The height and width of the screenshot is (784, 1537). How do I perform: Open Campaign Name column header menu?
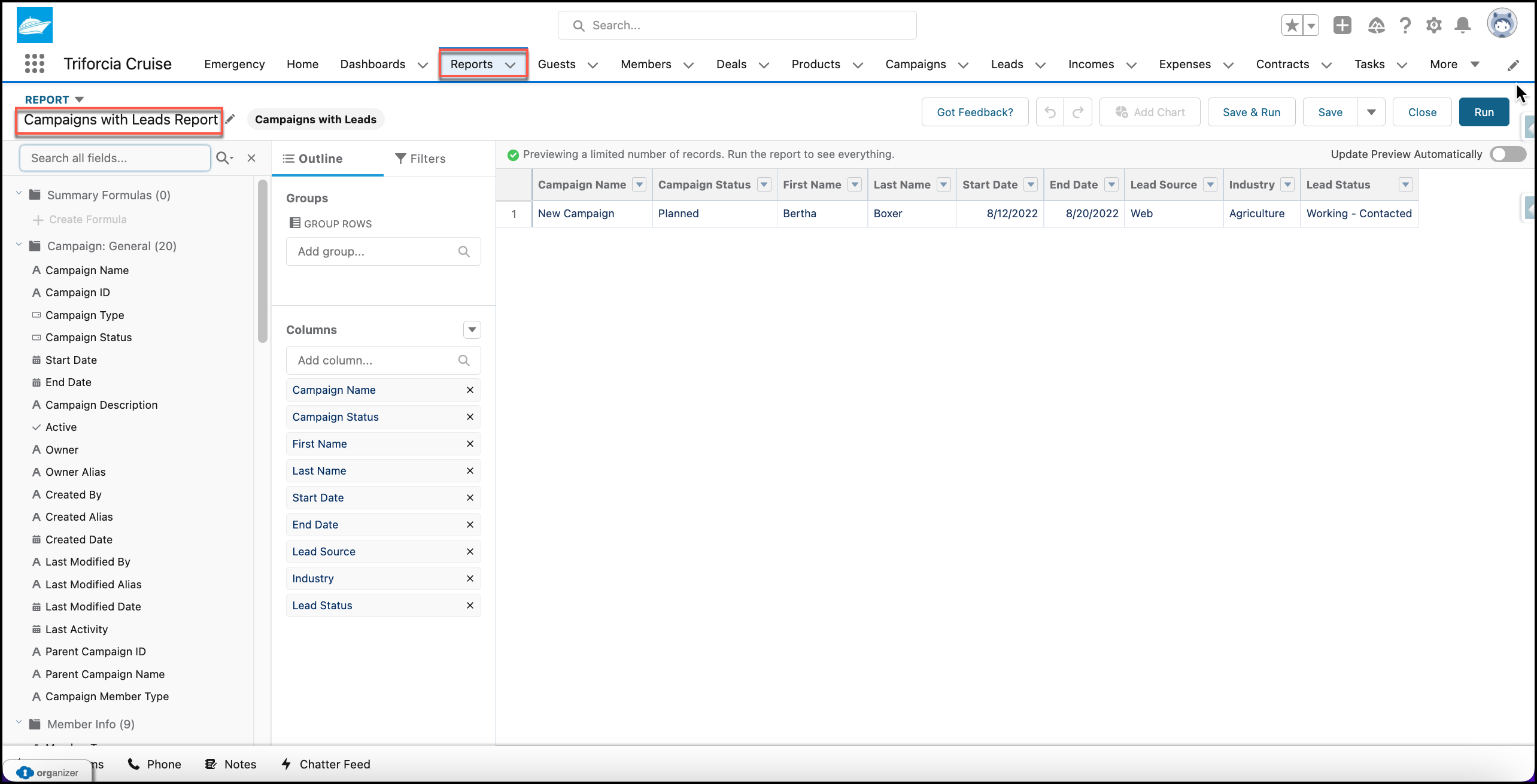639,184
